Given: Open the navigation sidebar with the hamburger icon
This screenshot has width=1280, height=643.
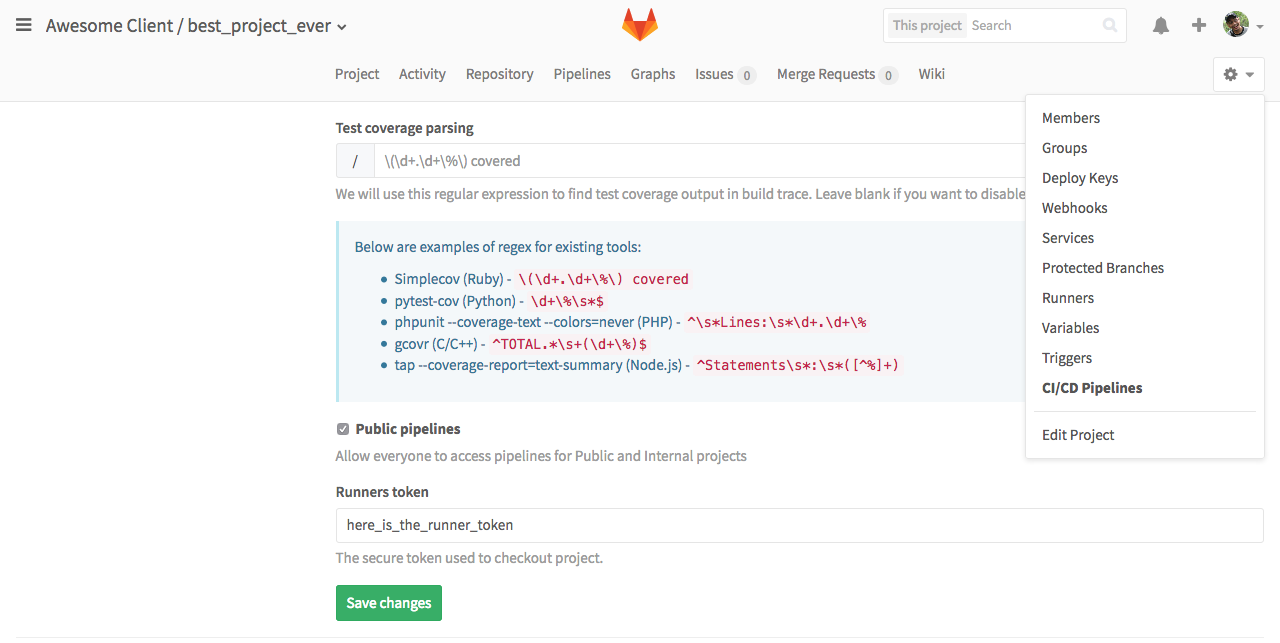Looking at the screenshot, I should click(x=23, y=25).
